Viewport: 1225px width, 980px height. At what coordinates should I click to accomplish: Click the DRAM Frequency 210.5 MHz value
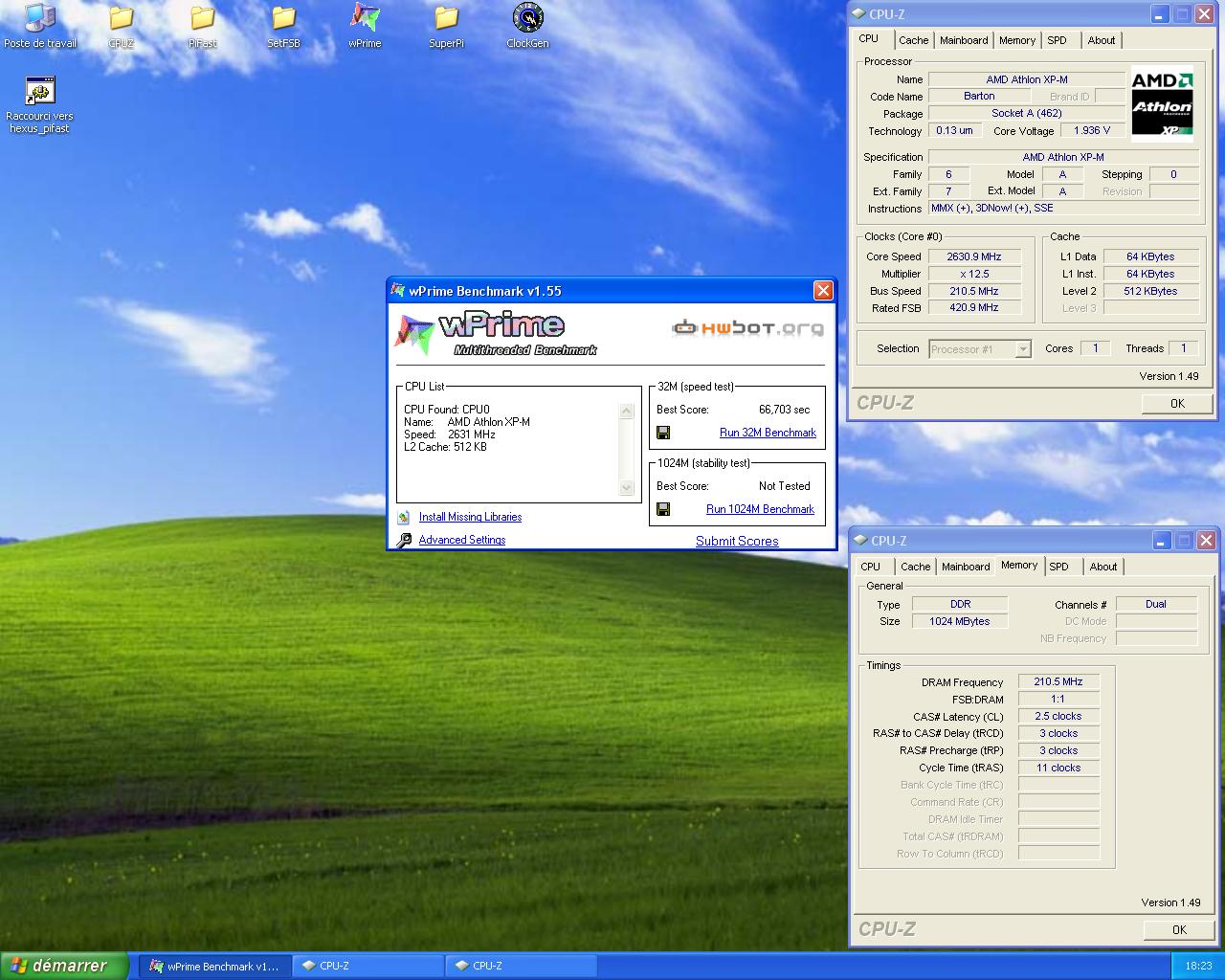pyautogui.click(x=1058, y=682)
